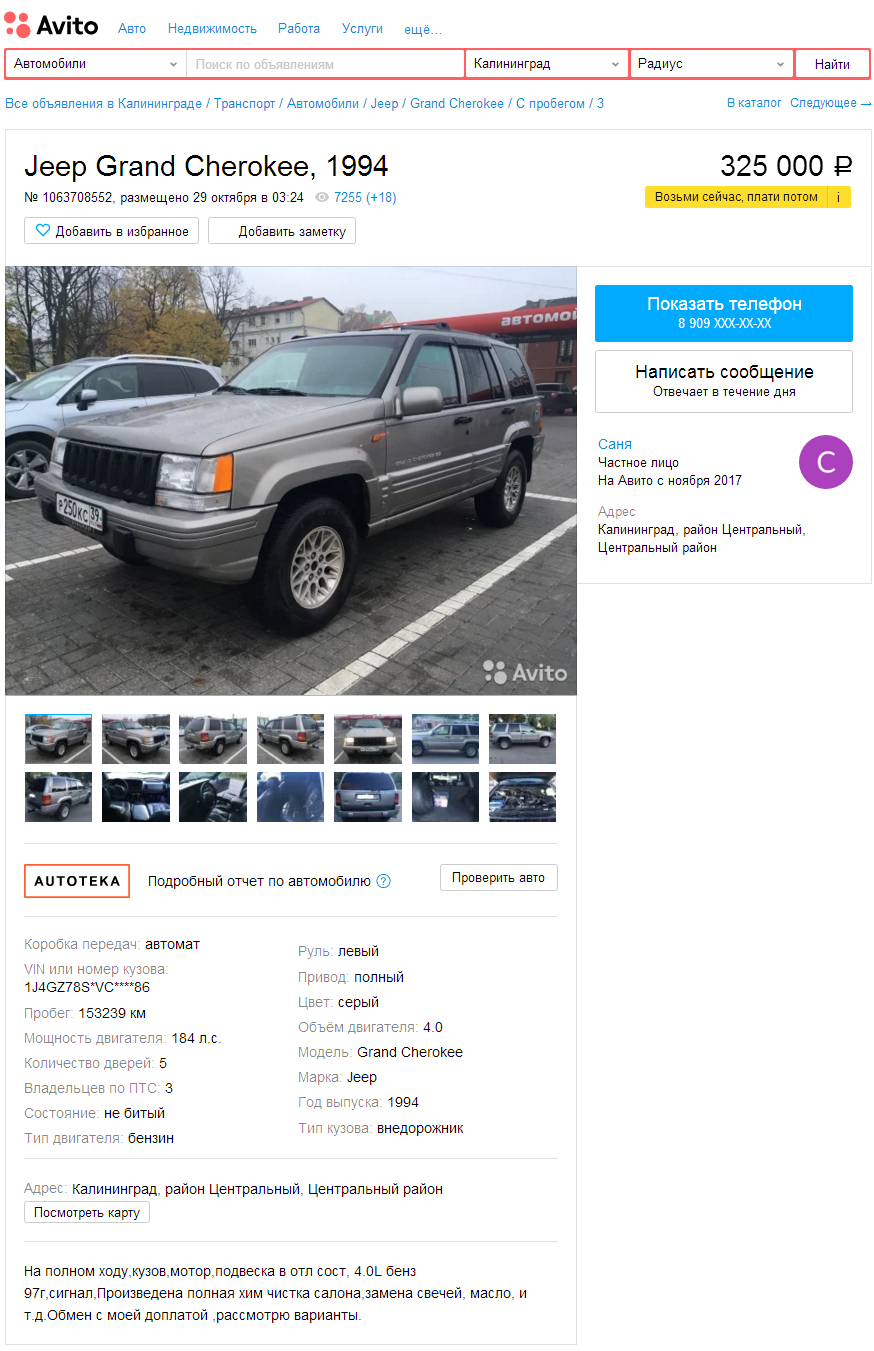Click the heart icon to add to favorites
This screenshot has width=874, height=1351.
click(x=43, y=231)
